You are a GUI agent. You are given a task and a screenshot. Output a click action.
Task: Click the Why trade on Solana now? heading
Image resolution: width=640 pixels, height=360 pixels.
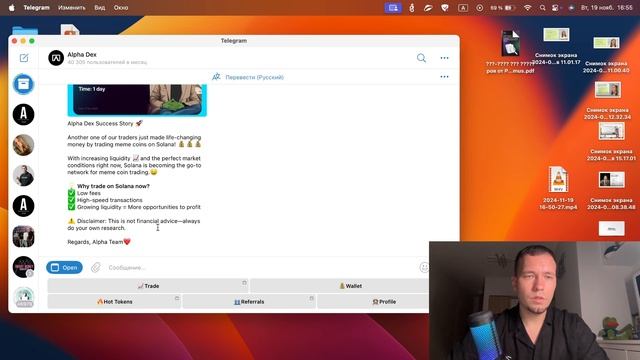pos(113,186)
